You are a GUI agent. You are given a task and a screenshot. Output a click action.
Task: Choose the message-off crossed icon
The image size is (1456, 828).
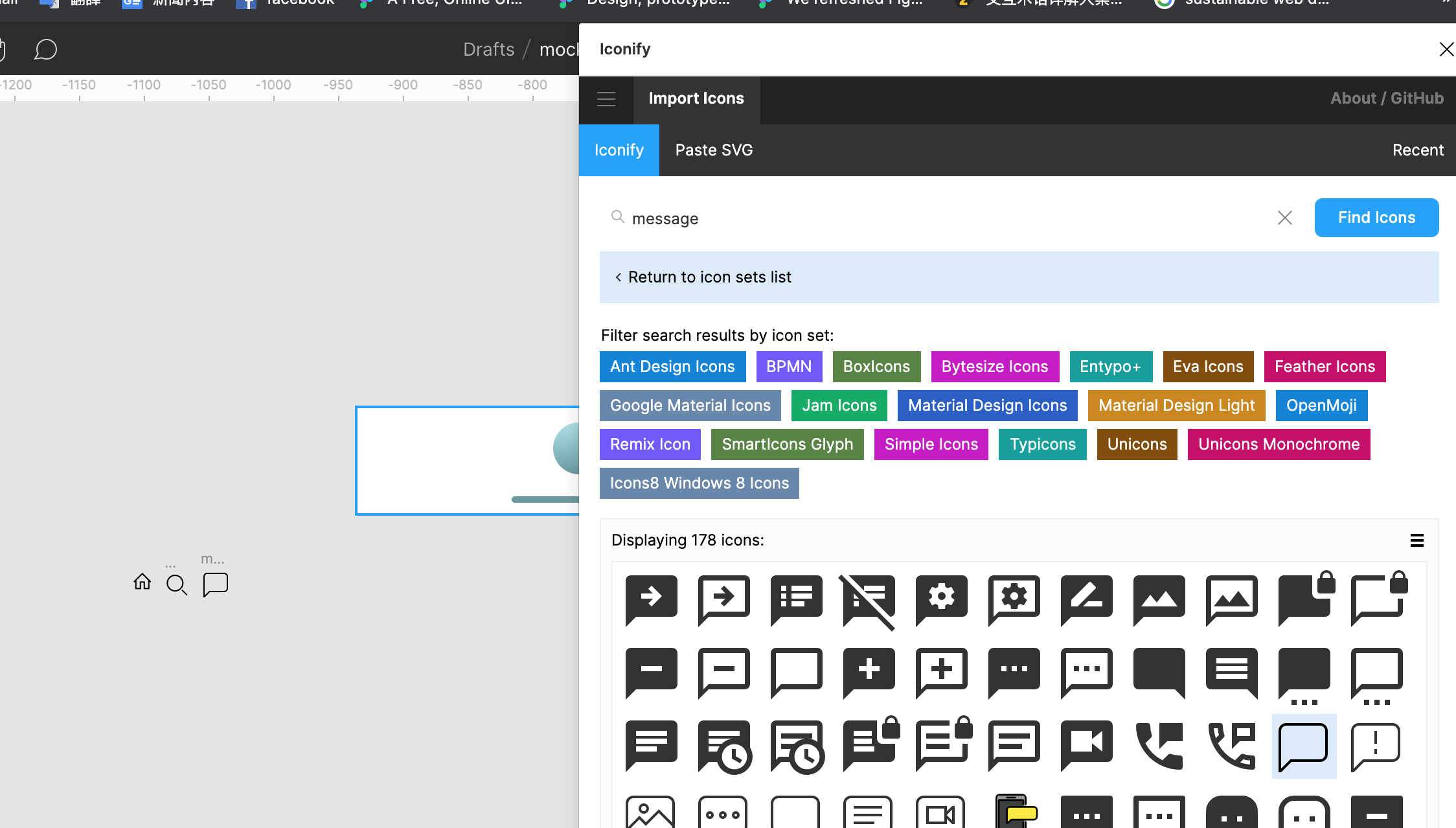[869, 601]
